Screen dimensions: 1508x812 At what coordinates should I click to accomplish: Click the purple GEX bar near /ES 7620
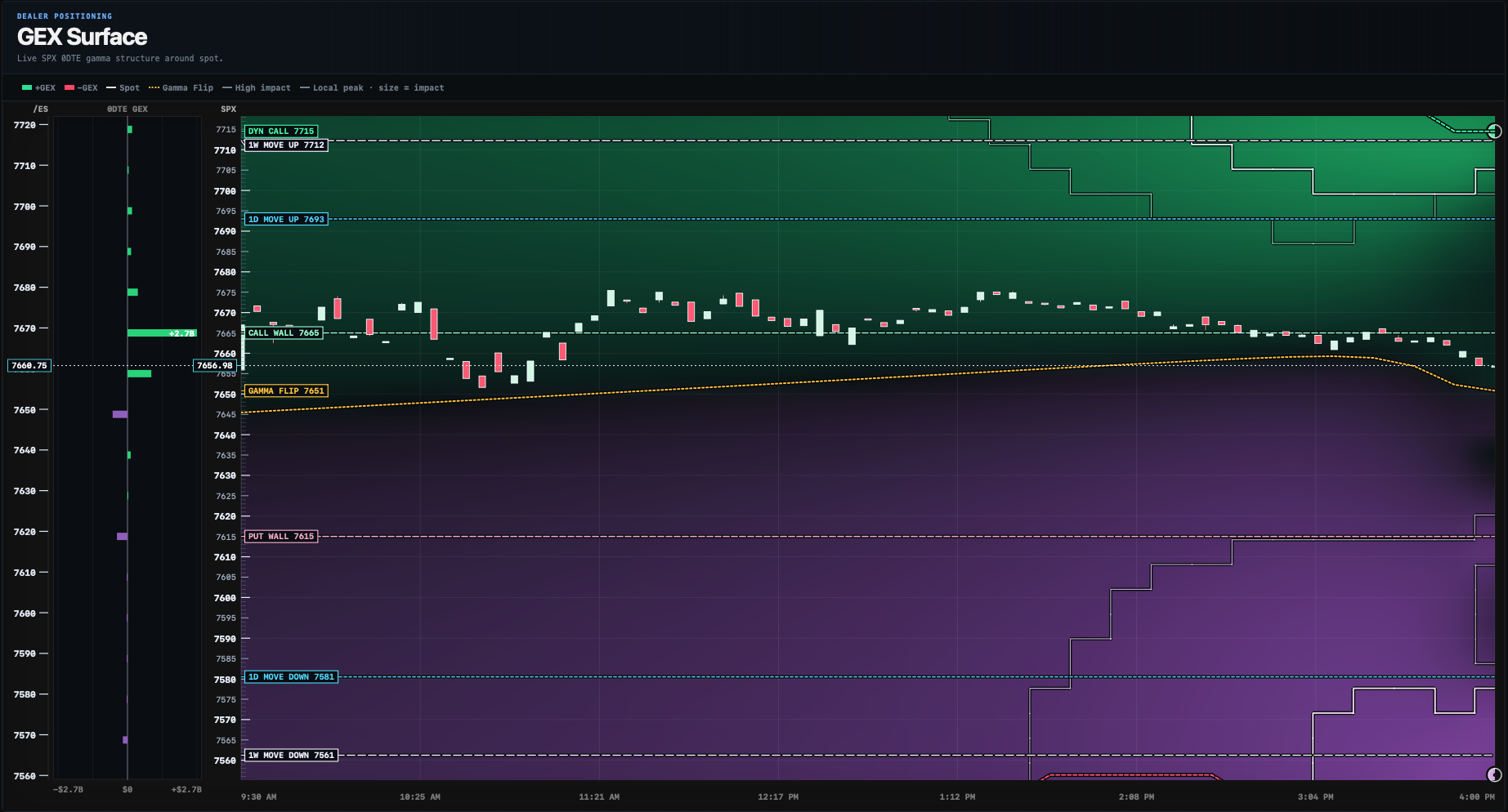123,537
